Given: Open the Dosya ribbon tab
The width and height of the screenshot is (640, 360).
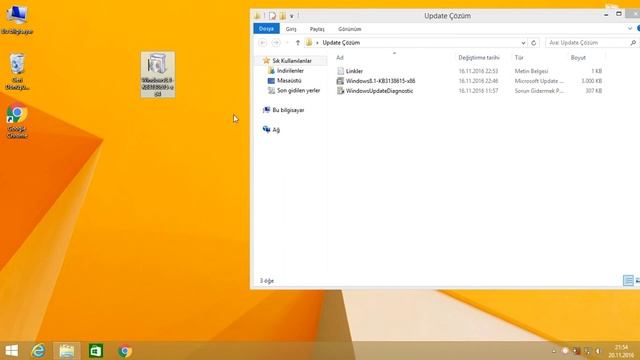Looking at the screenshot, I should coord(266,29).
